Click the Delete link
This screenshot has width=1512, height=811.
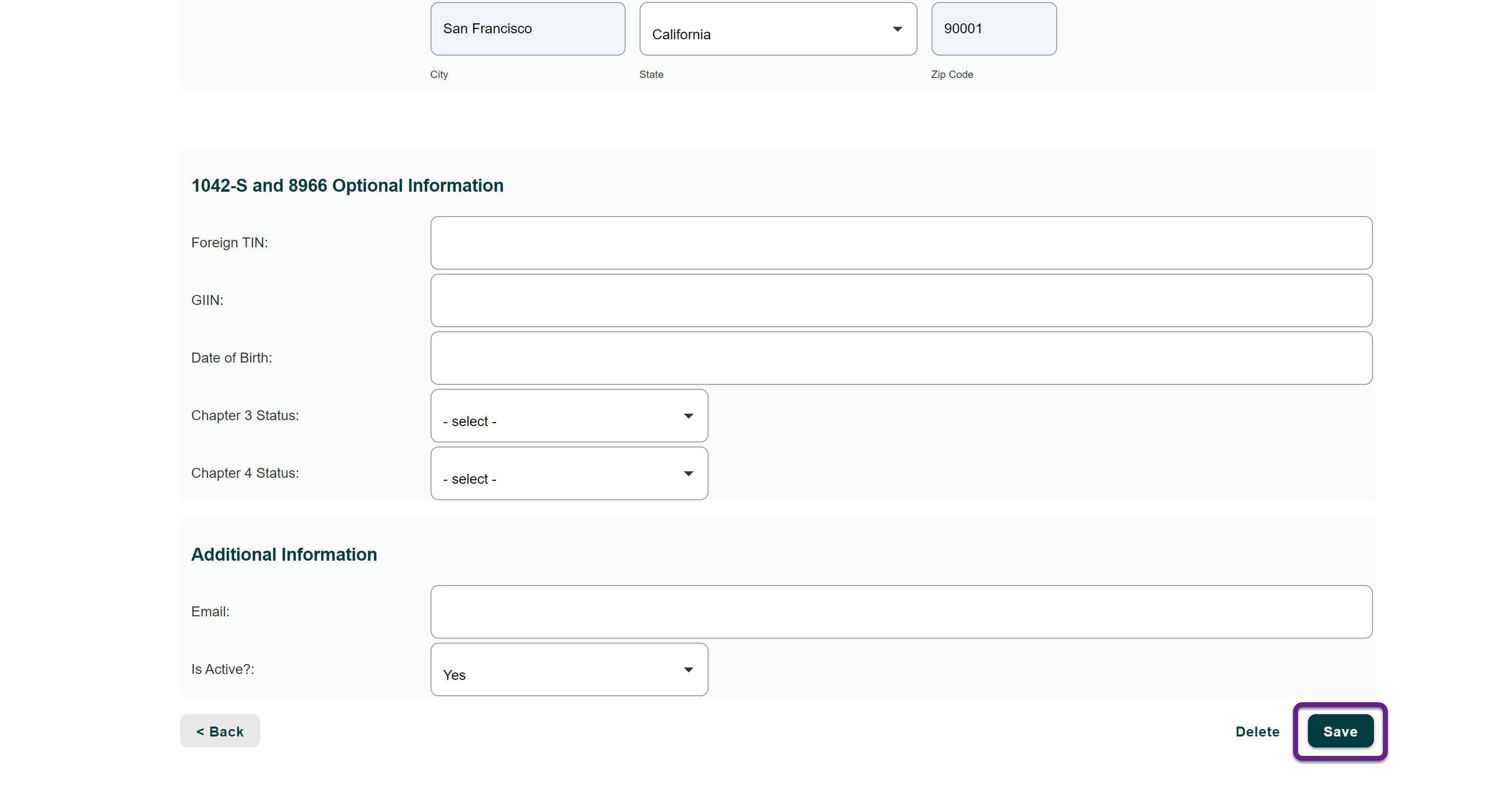(x=1257, y=731)
